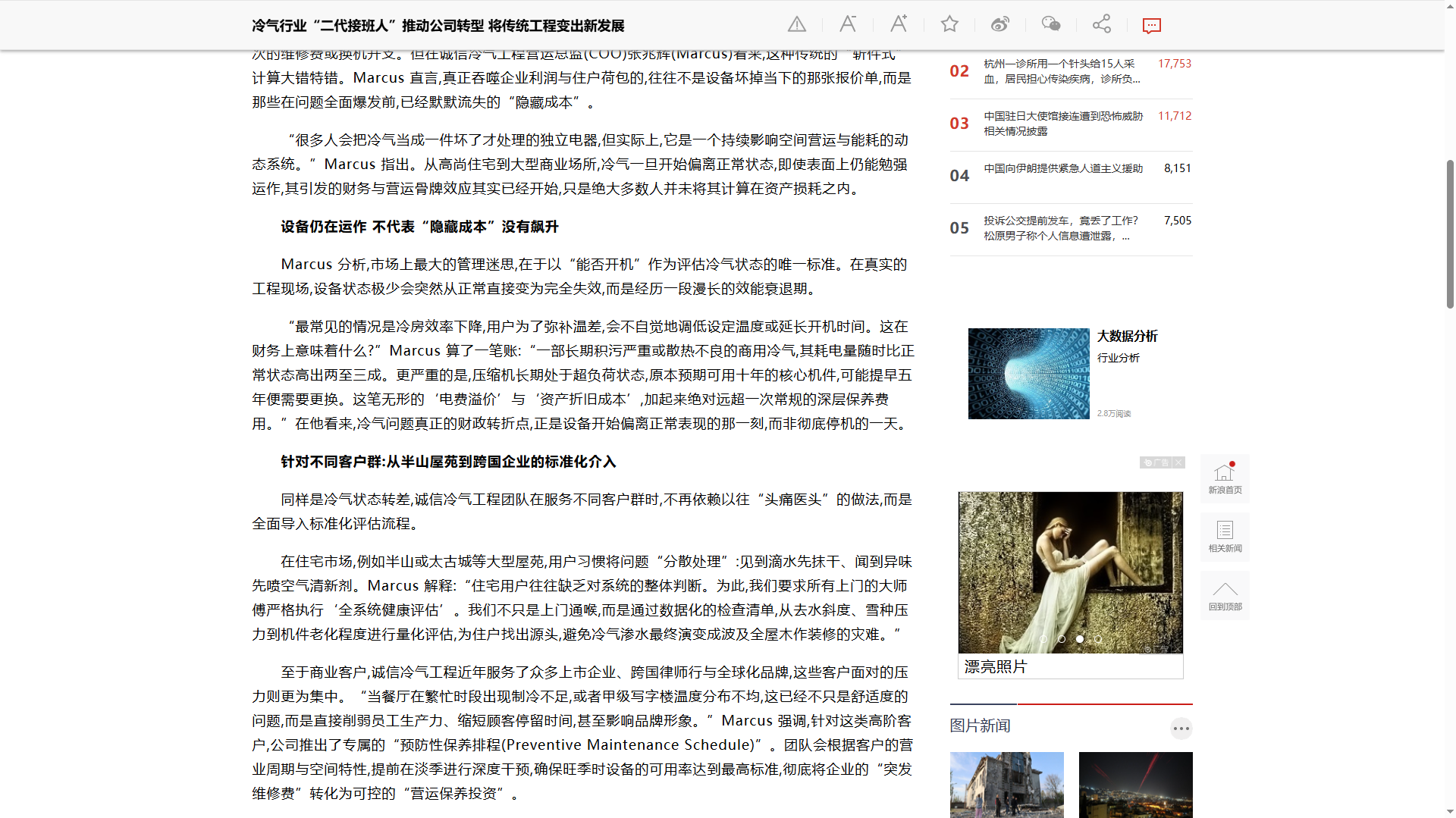Open the woman in white dress photo
The width and height of the screenshot is (1456, 818).
click(1070, 572)
